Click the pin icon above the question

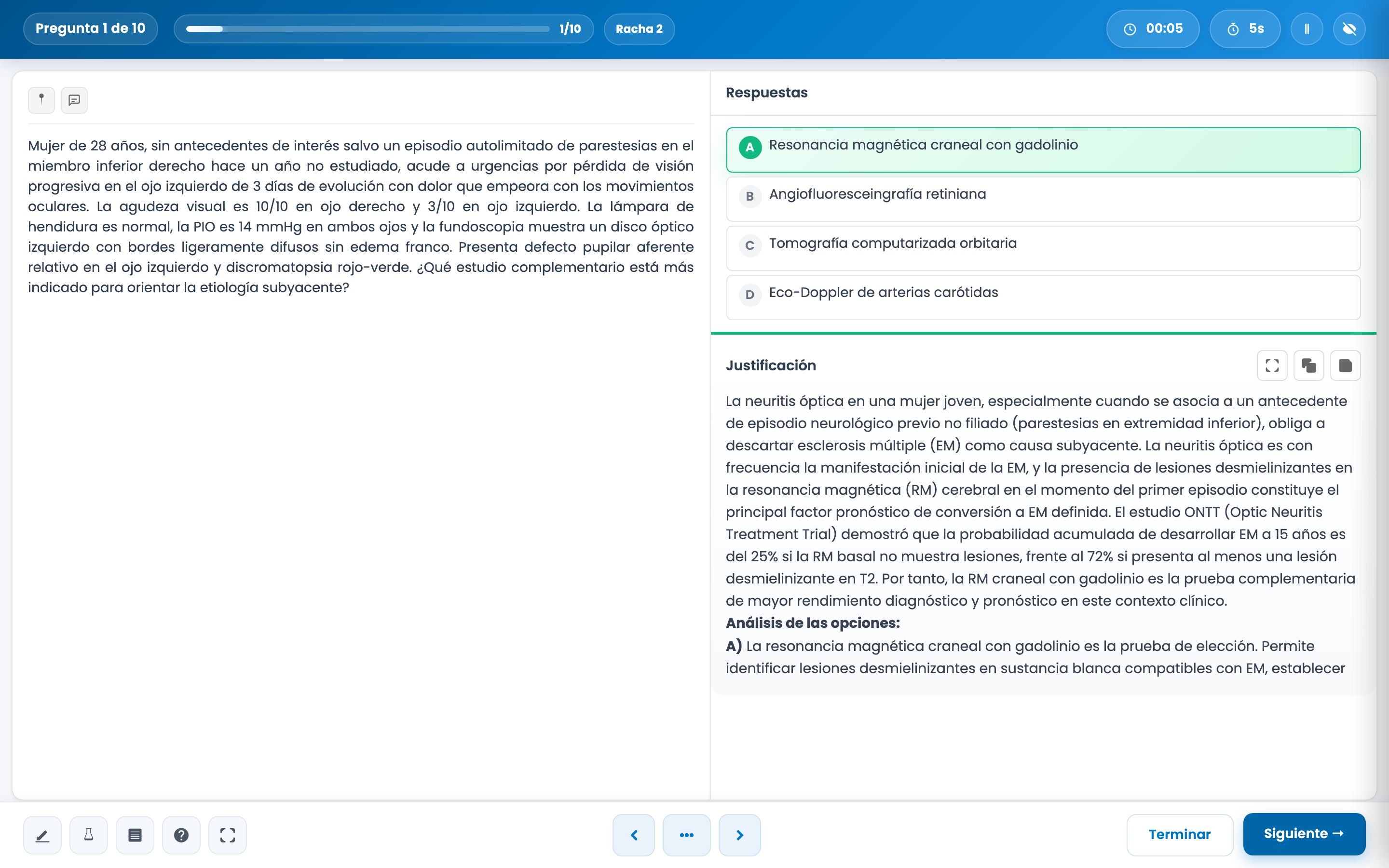(x=41, y=100)
